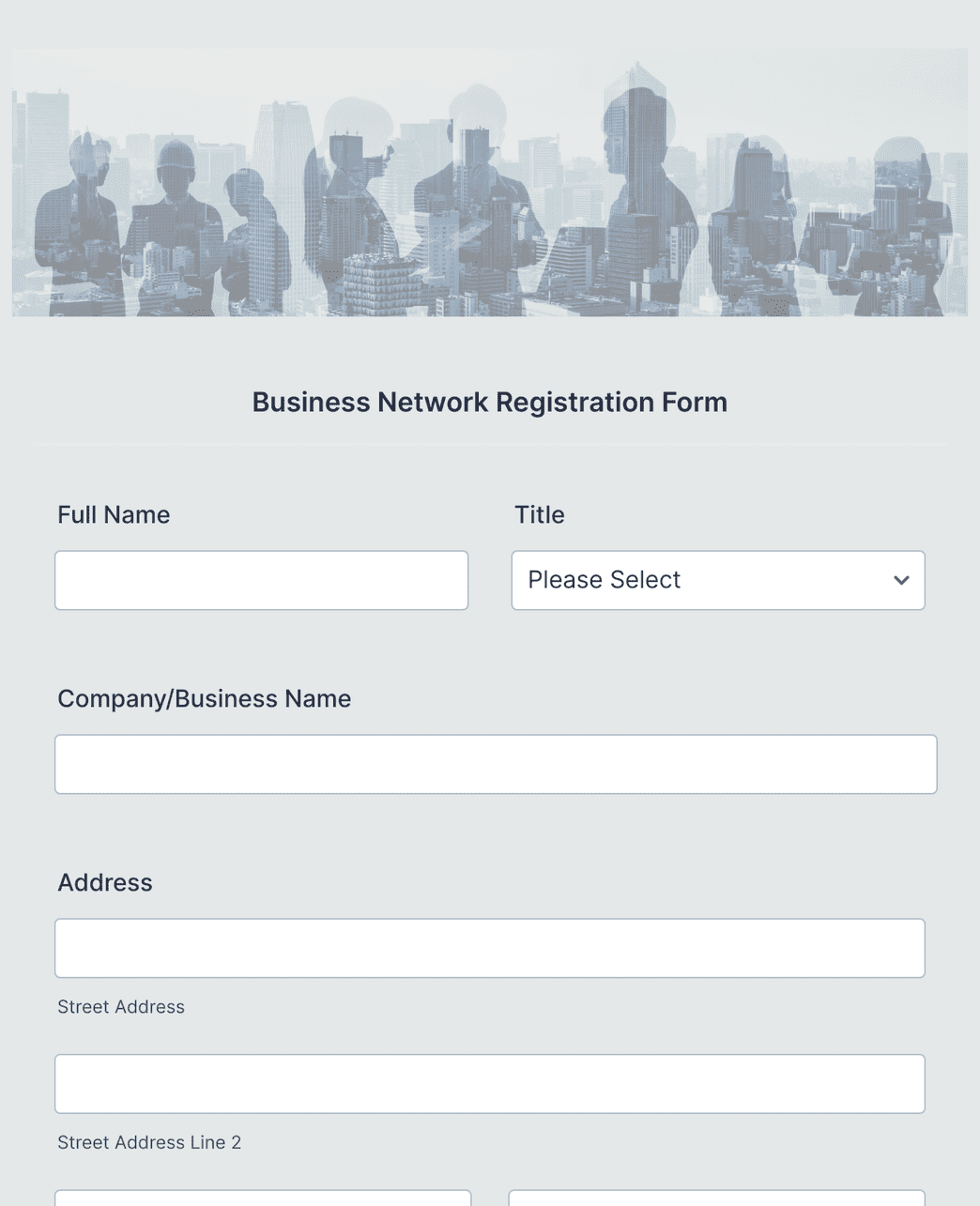Click the Title field label
980x1206 pixels.
click(540, 514)
